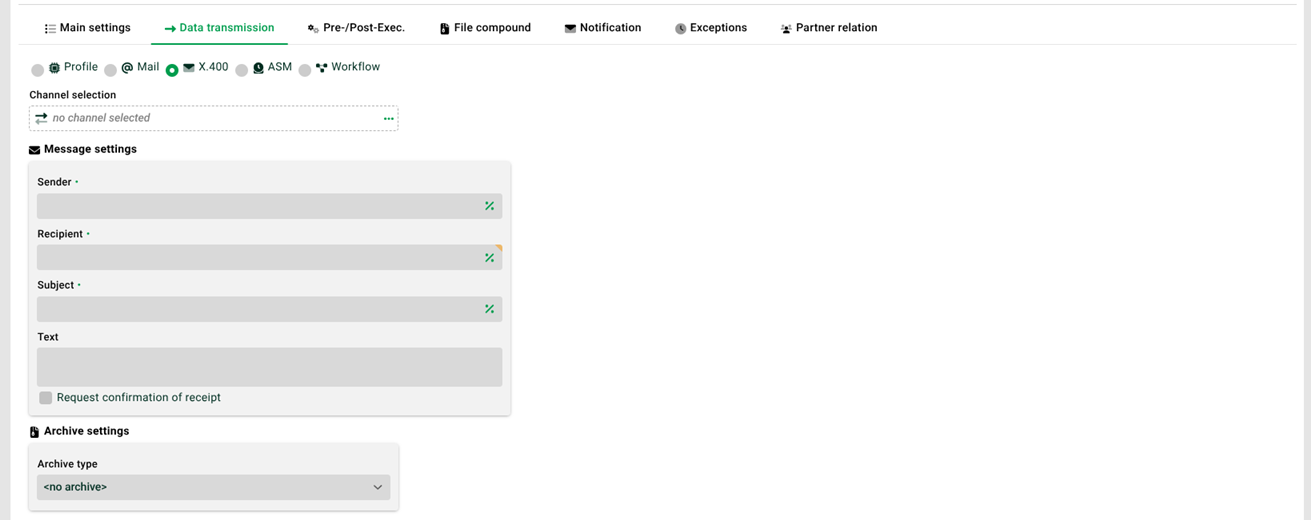
Task: Click the Mail at-sign icon
Action: click(127, 68)
